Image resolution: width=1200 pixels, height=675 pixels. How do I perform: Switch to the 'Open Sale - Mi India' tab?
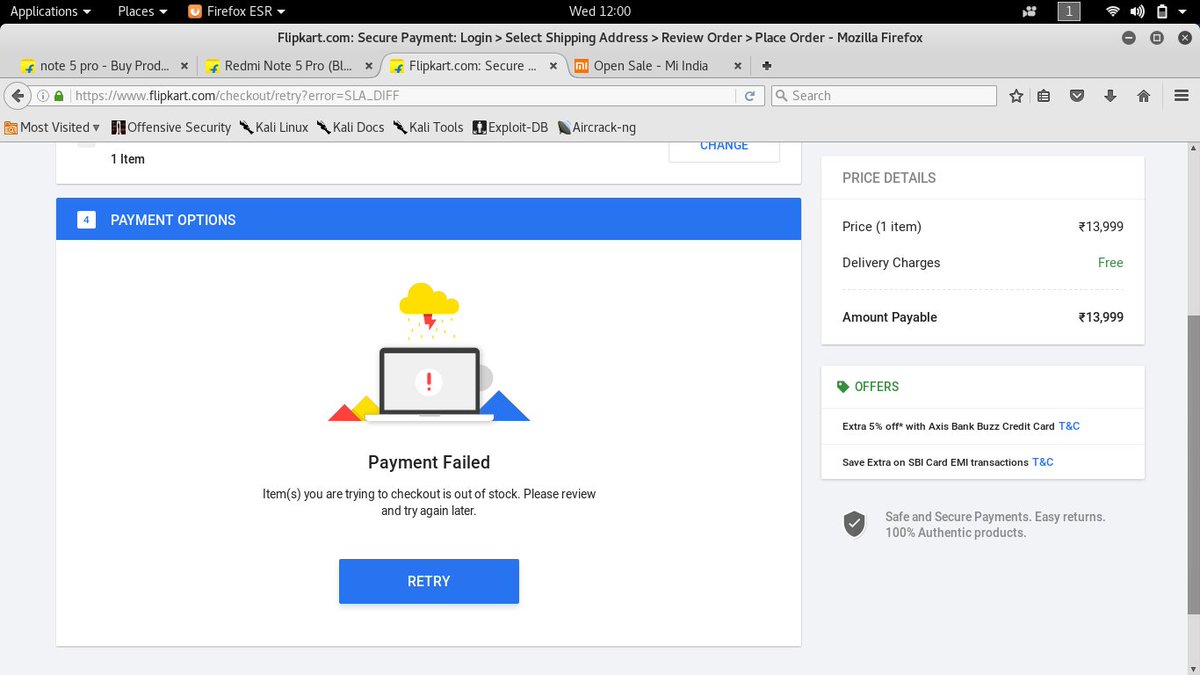[x=650, y=66]
